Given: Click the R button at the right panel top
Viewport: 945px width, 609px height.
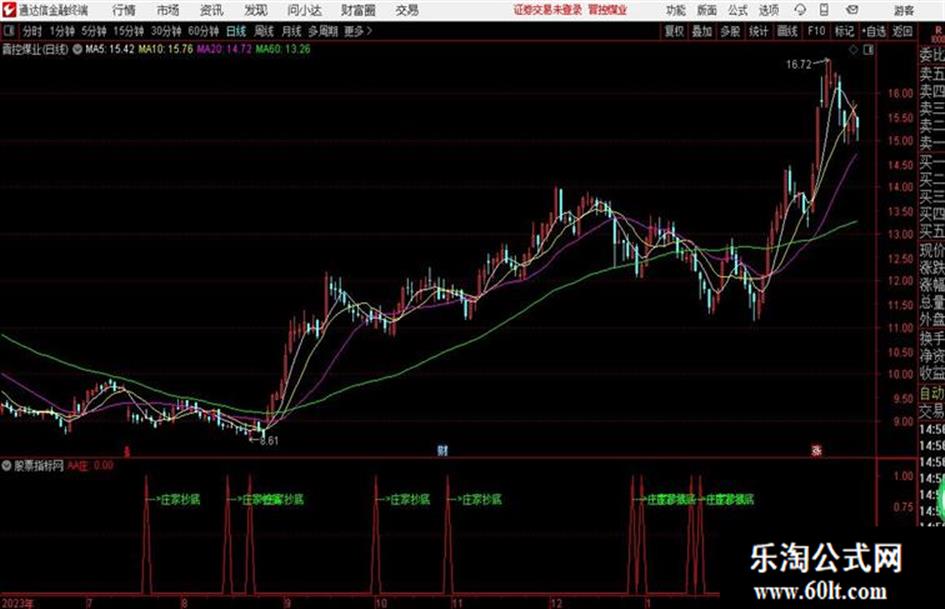Looking at the screenshot, I should [x=938, y=30].
